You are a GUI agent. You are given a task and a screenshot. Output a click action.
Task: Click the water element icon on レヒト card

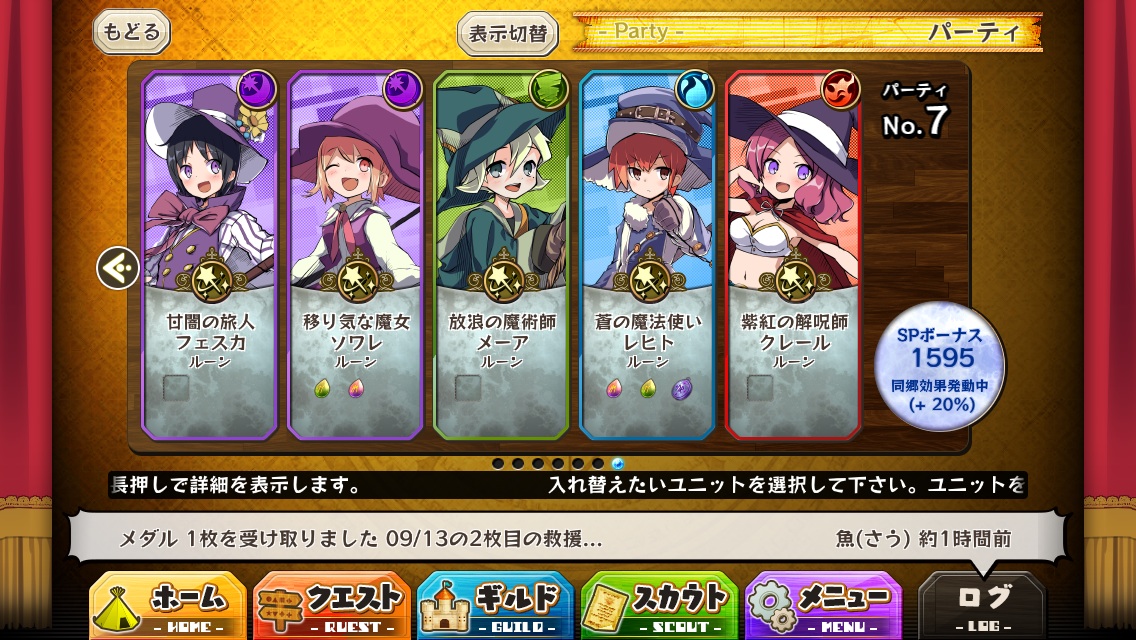click(695, 90)
